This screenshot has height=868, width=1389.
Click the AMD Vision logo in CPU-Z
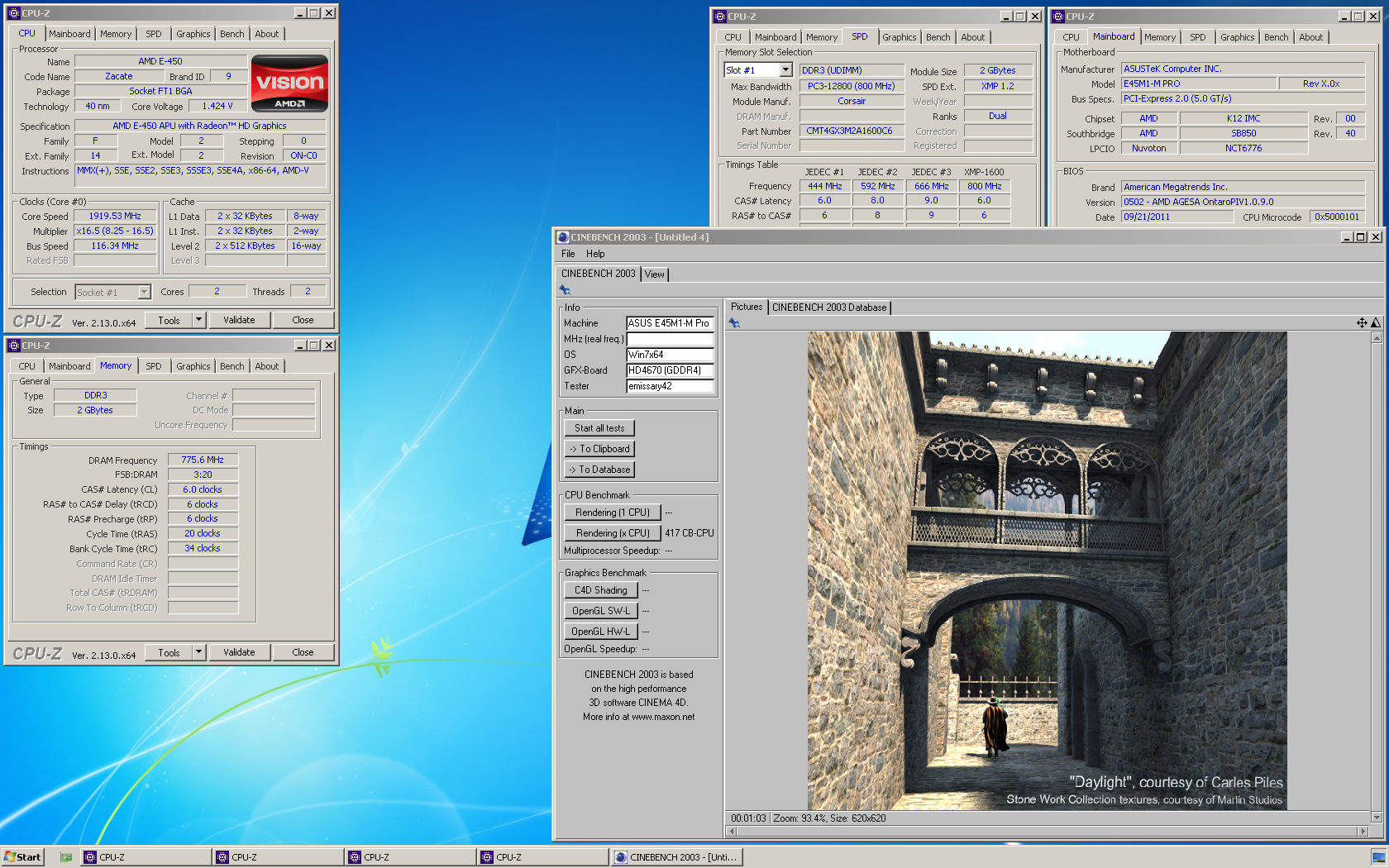(289, 83)
